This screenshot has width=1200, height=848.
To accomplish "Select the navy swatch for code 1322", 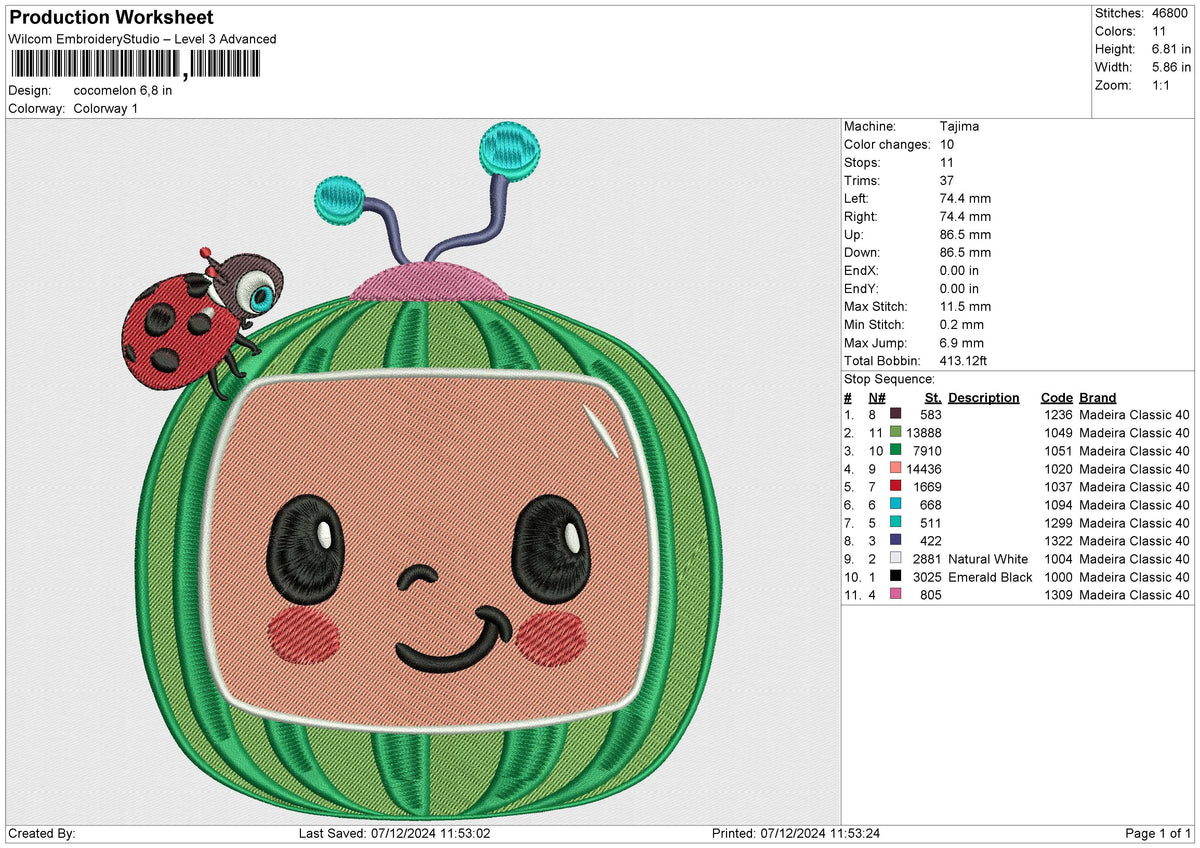I will (896, 539).
